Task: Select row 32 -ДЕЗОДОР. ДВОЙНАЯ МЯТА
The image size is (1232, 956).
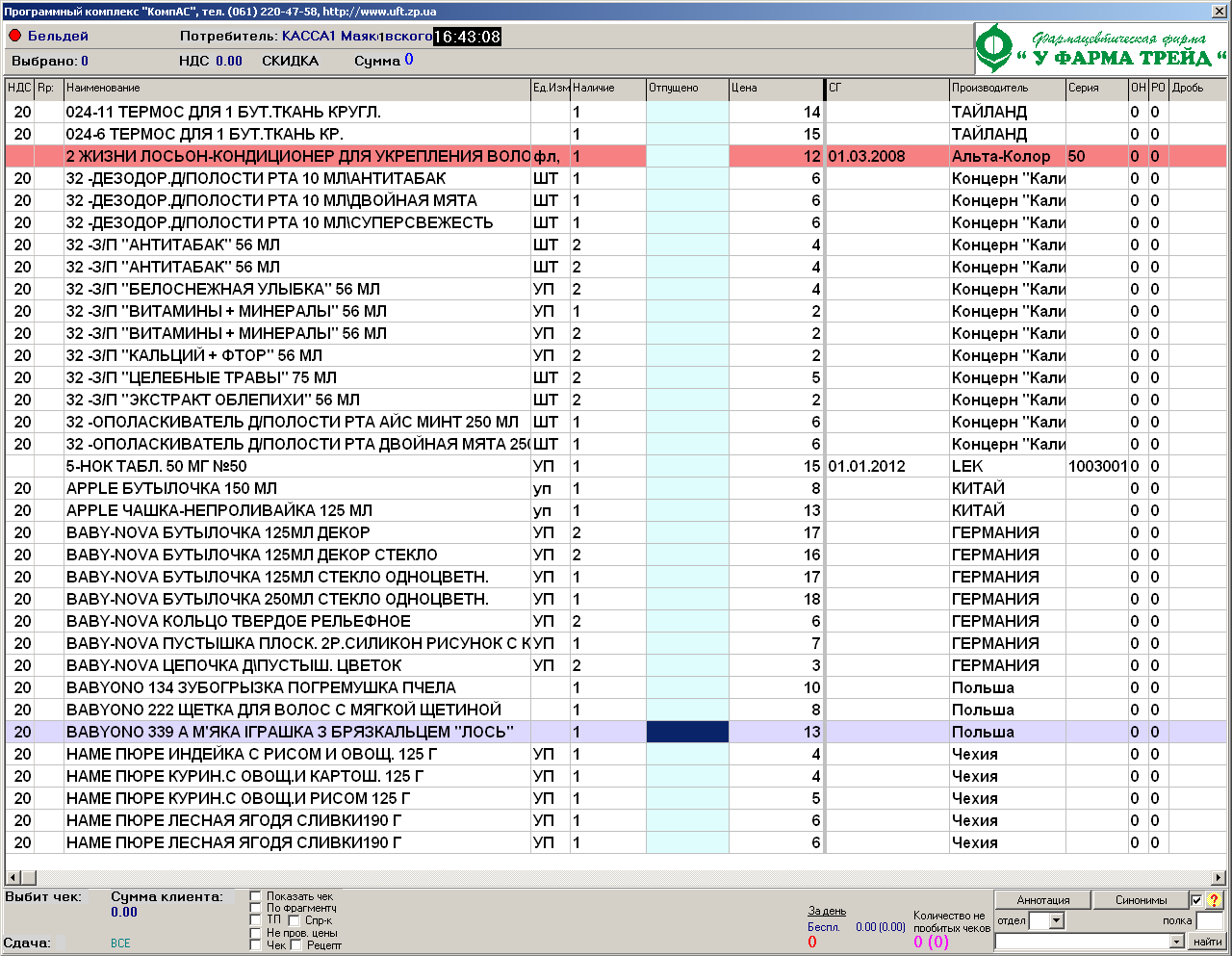Action: [616, 200]
